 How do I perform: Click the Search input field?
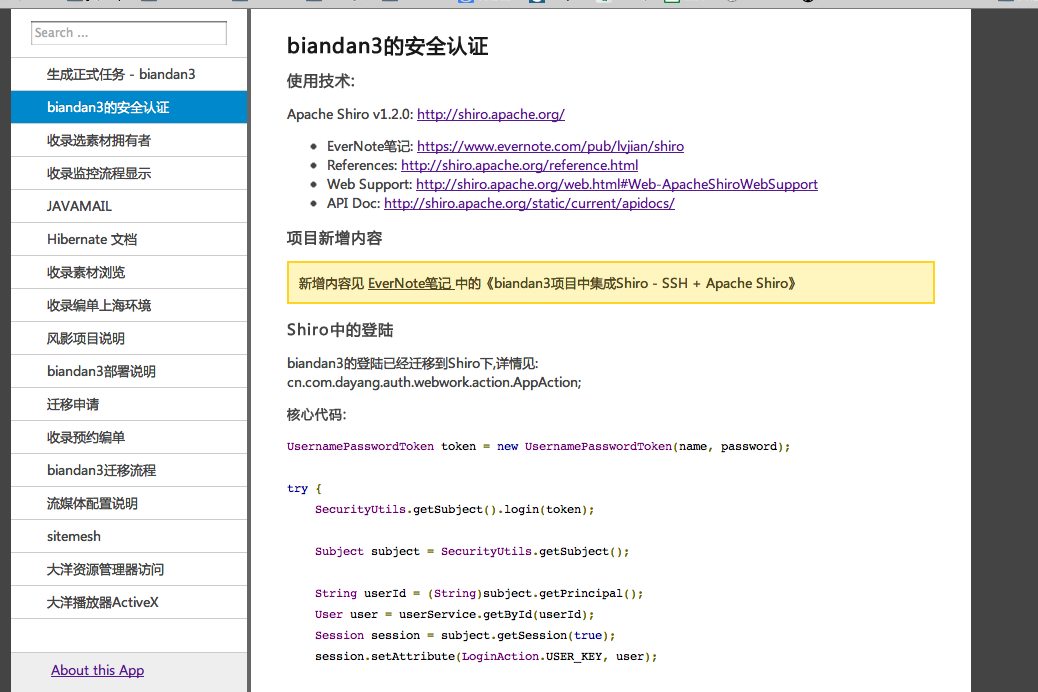(x=129, y=33)
